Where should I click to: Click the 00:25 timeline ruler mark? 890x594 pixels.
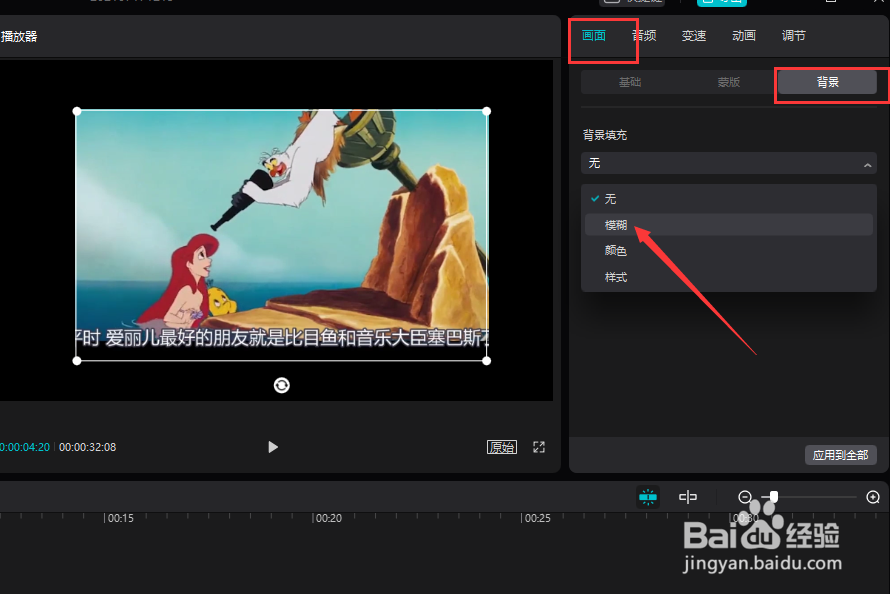(537, 518)
